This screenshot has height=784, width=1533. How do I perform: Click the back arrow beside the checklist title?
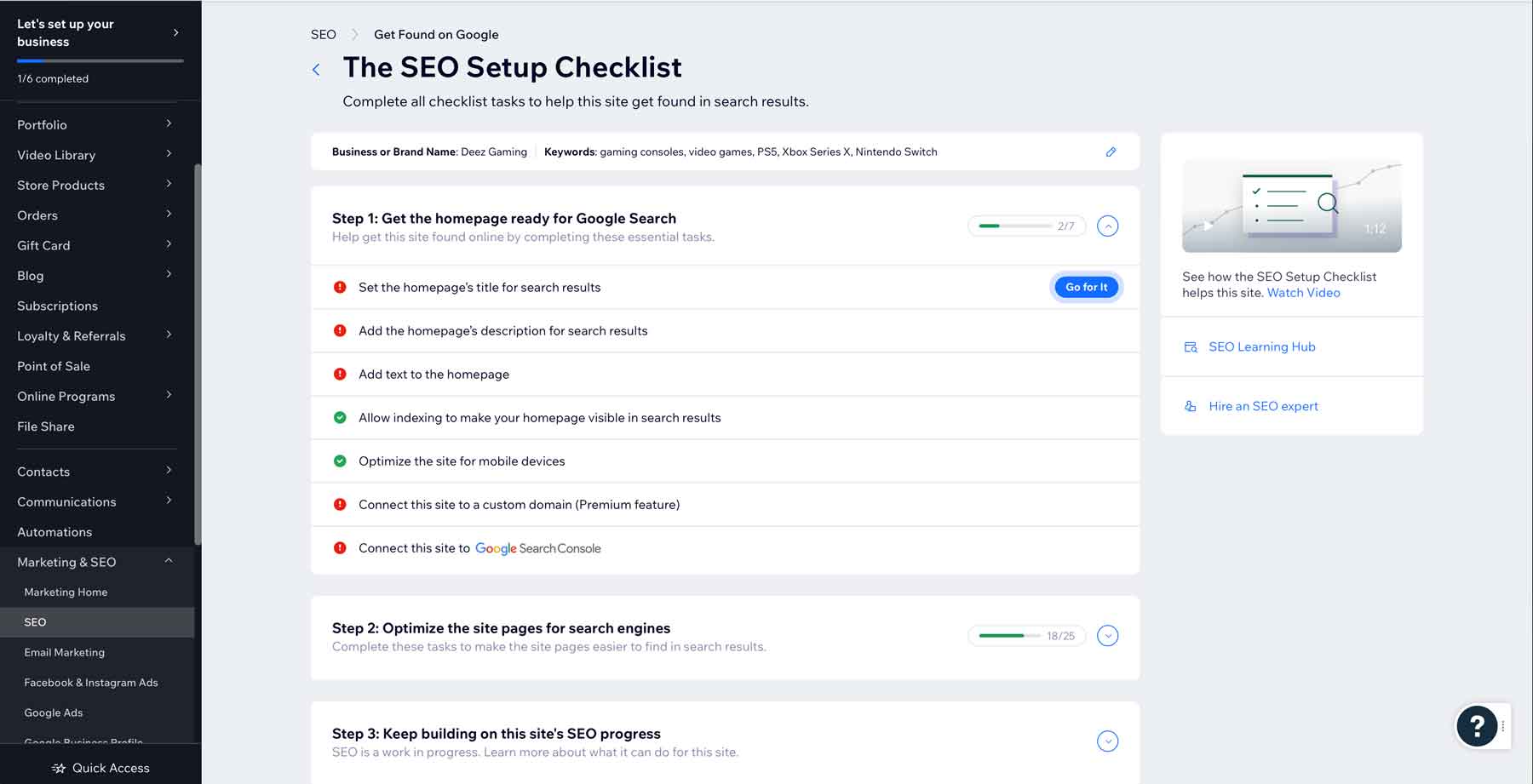click(316, 69)
